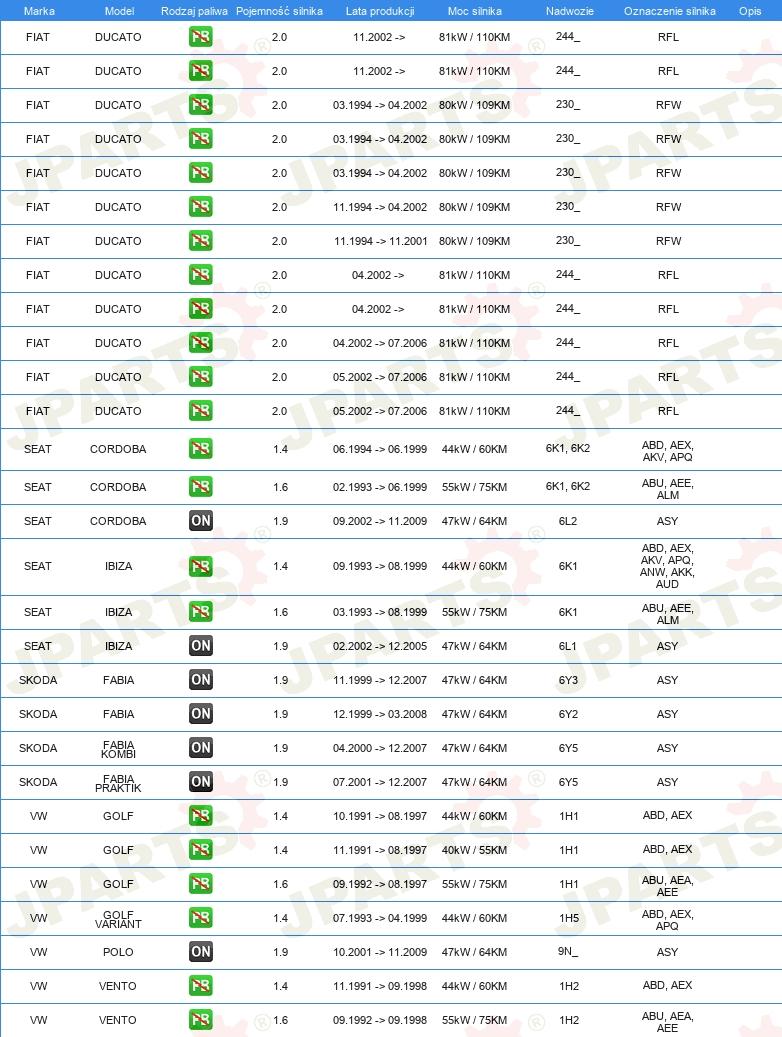
Task: Click ON diesel icon in Fabia Kombi row
Action: click(x=200, y=747)
